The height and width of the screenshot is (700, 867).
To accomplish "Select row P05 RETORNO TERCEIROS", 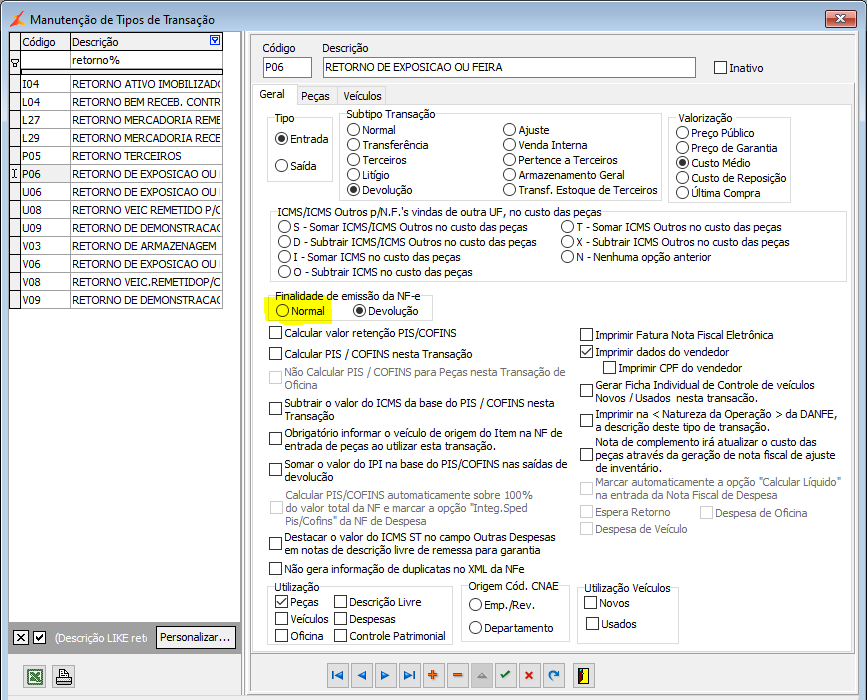I will click(x=117, y=156).
